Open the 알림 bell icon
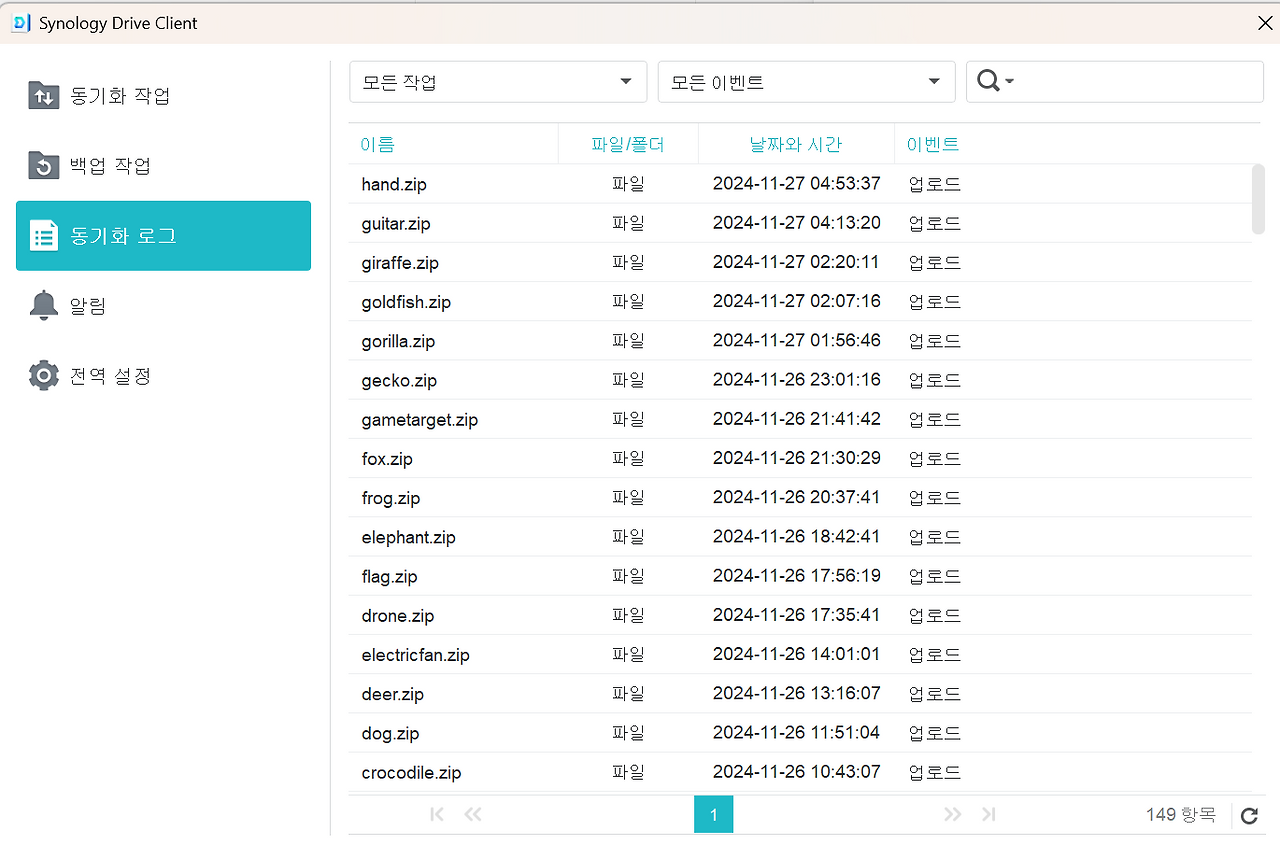This screenshot has height=845, width=1280. [44, 306]
